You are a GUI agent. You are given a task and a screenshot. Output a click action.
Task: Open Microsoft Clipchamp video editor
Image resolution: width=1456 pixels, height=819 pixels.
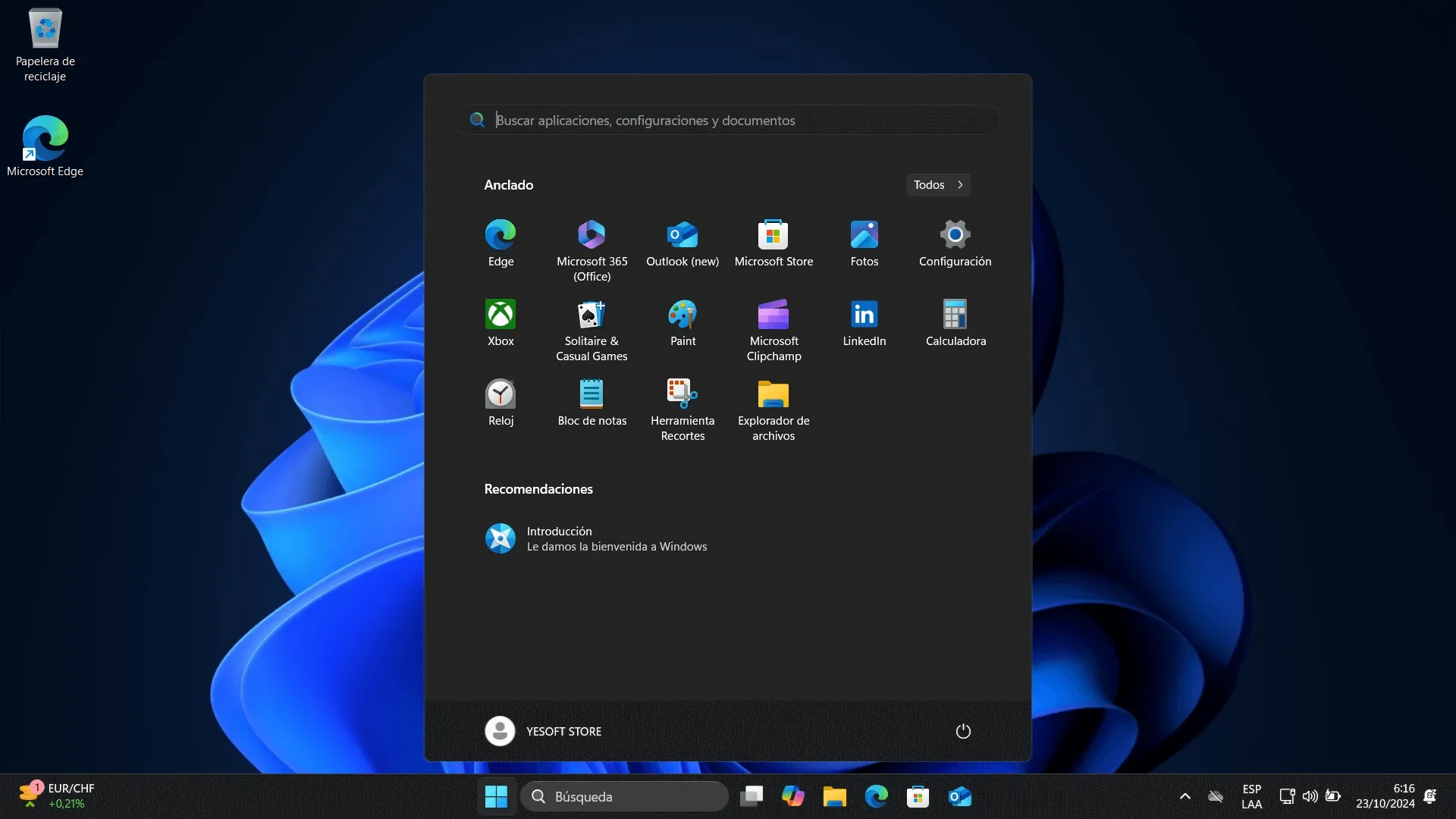(773, 330)
